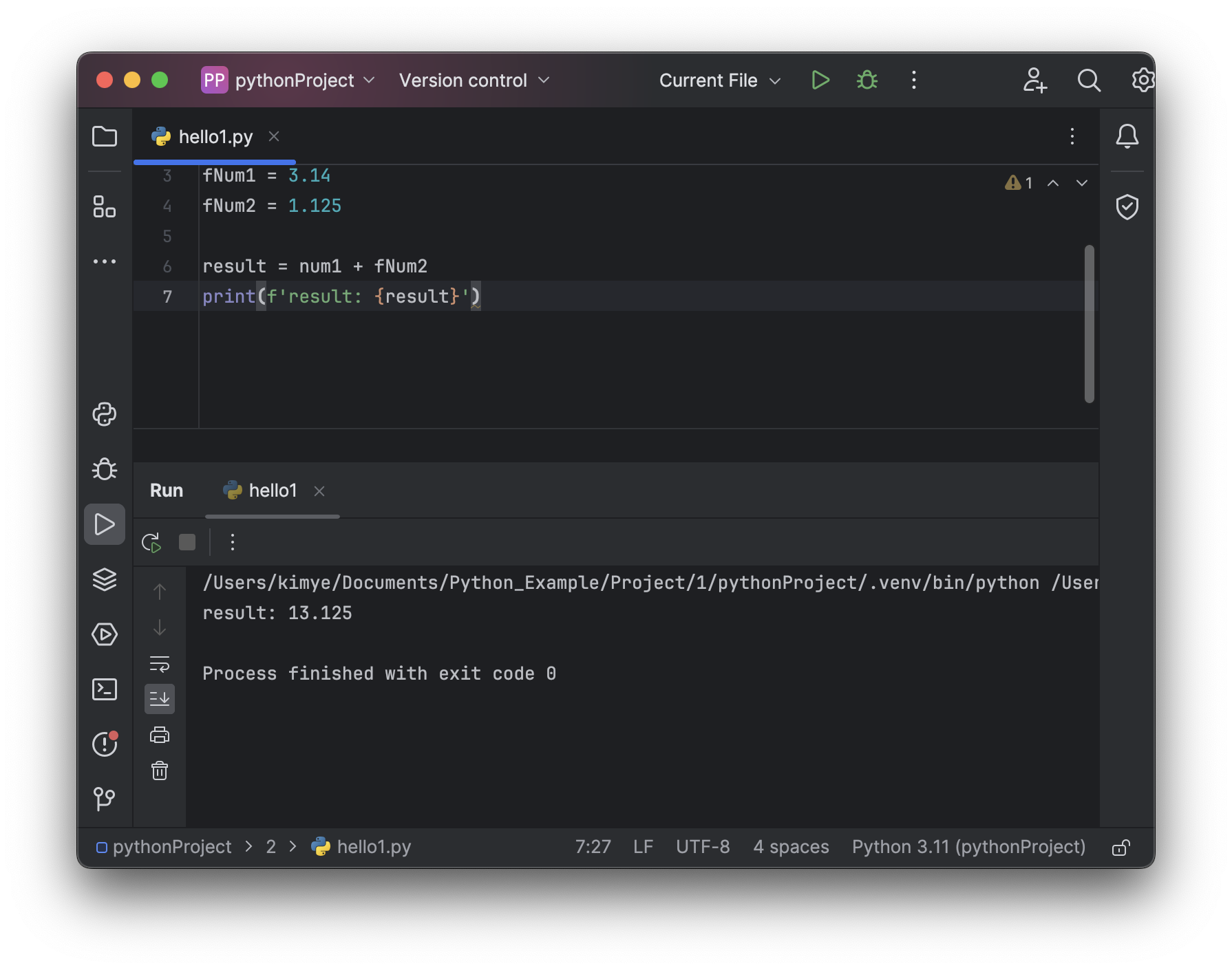Click the Python 3.11 interpreter label
The height and width of the screenshot is (970, 1232).
(x=968, y=847)
